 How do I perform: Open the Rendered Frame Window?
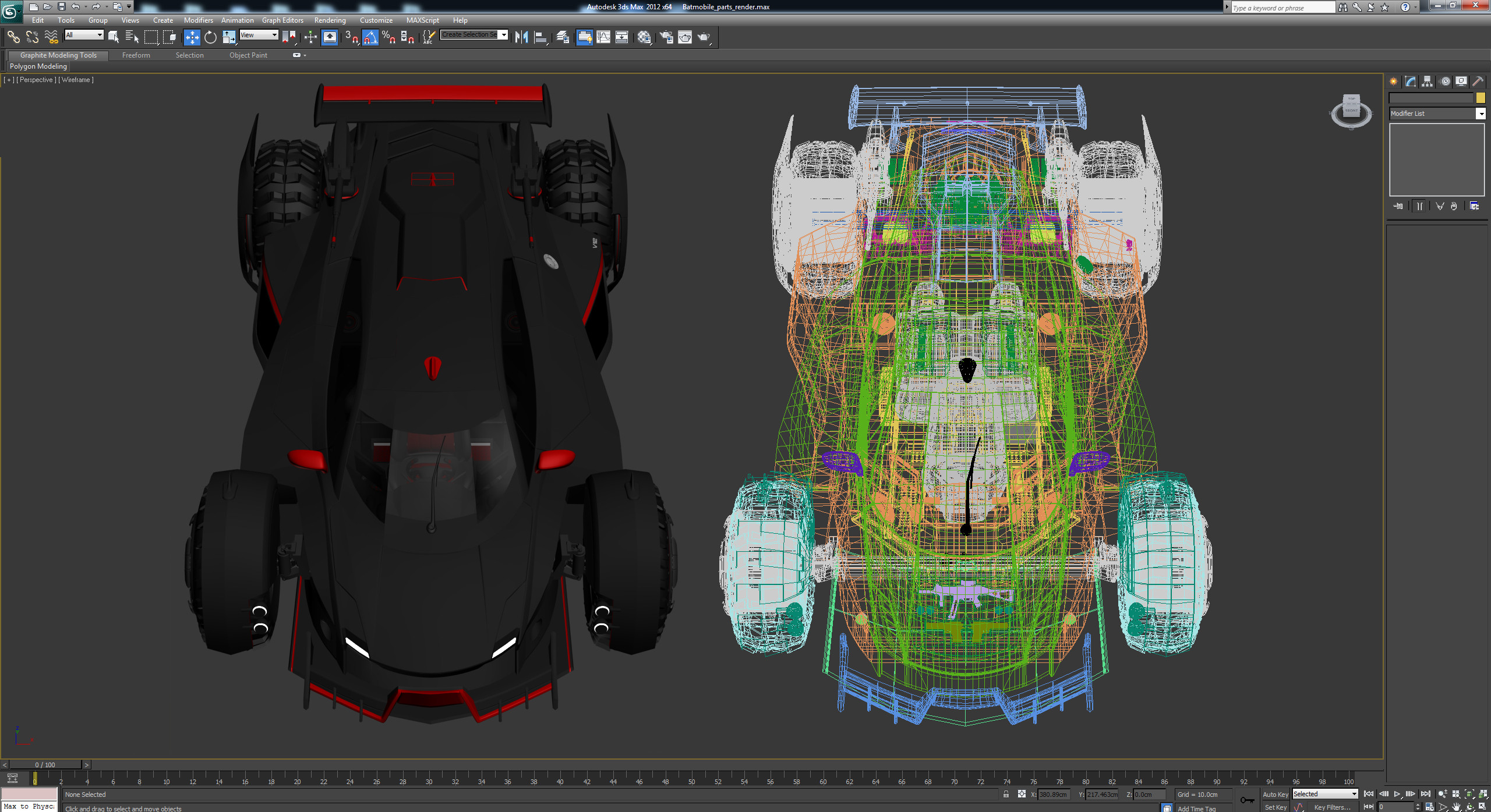[x=685, y=37]
